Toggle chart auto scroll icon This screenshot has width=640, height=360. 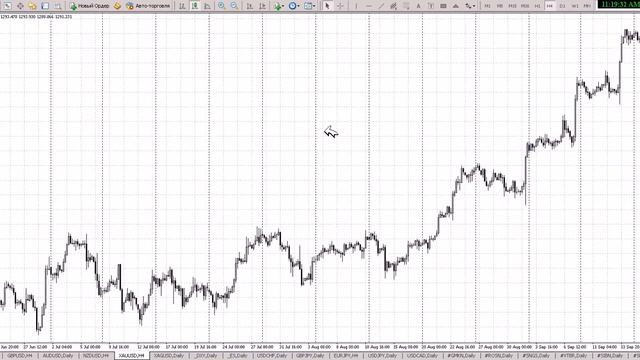point(249,6)
